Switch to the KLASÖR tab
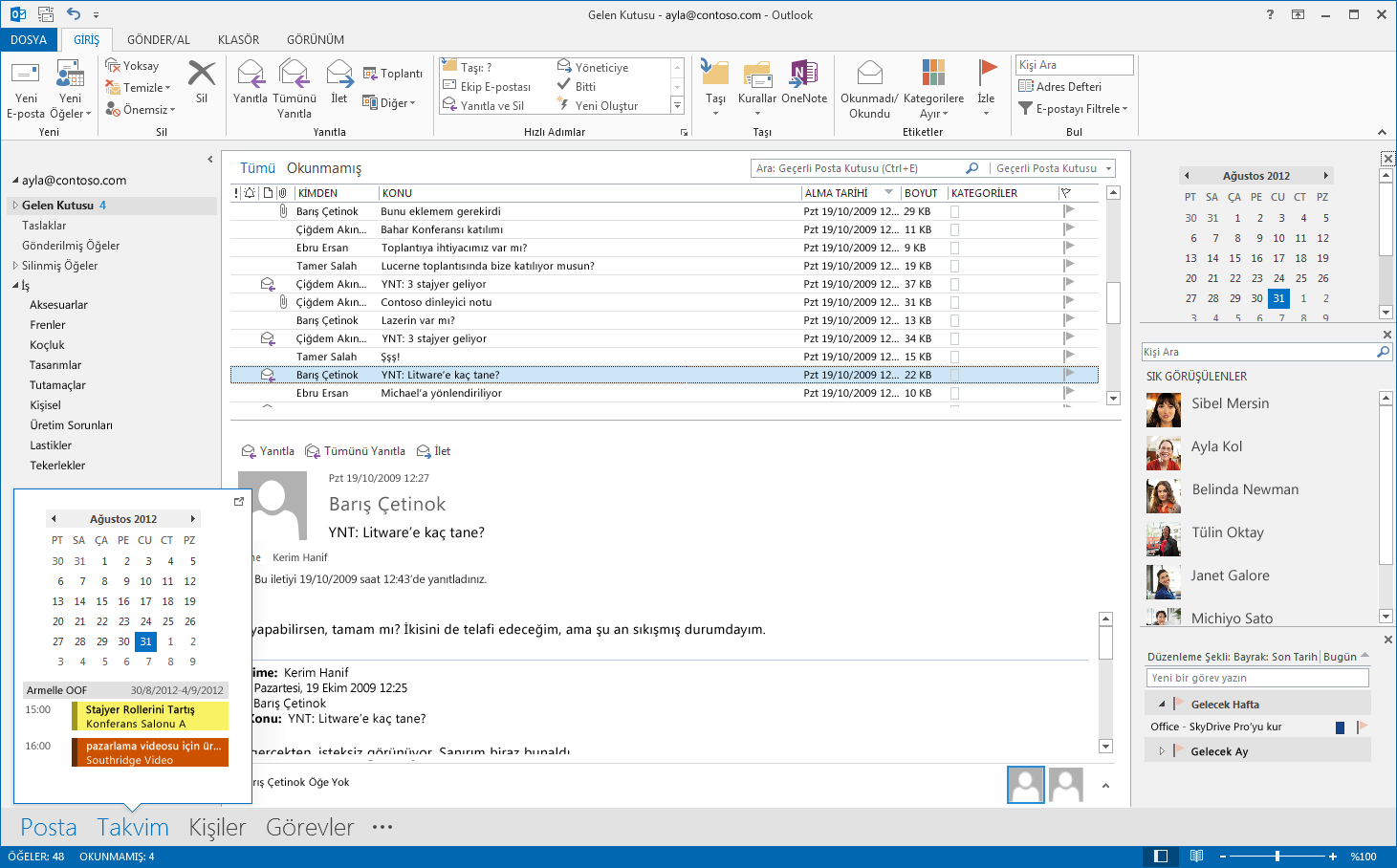This screenshot has width=1397, height=868. coord(238,39)
